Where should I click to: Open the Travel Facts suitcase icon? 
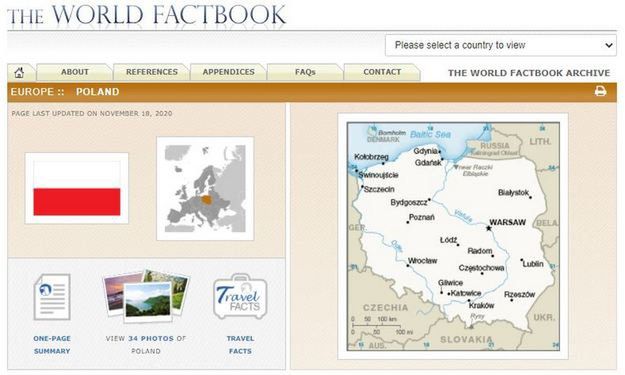[240, 296]
